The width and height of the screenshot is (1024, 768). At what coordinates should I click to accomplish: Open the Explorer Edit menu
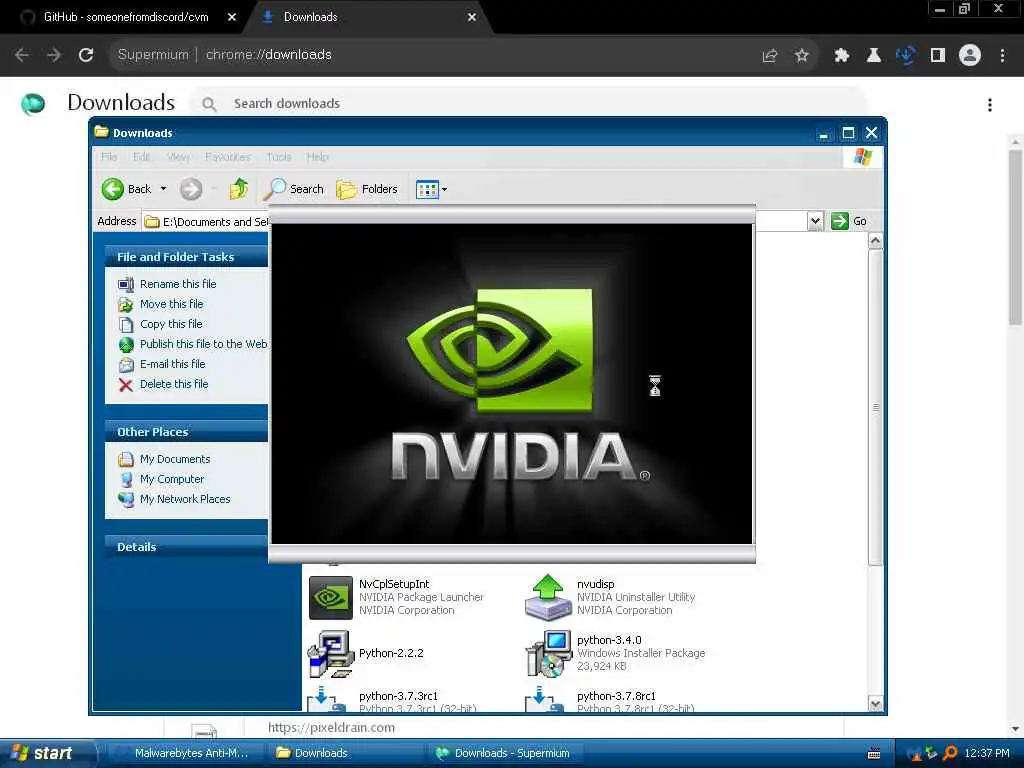click(141, 157)
